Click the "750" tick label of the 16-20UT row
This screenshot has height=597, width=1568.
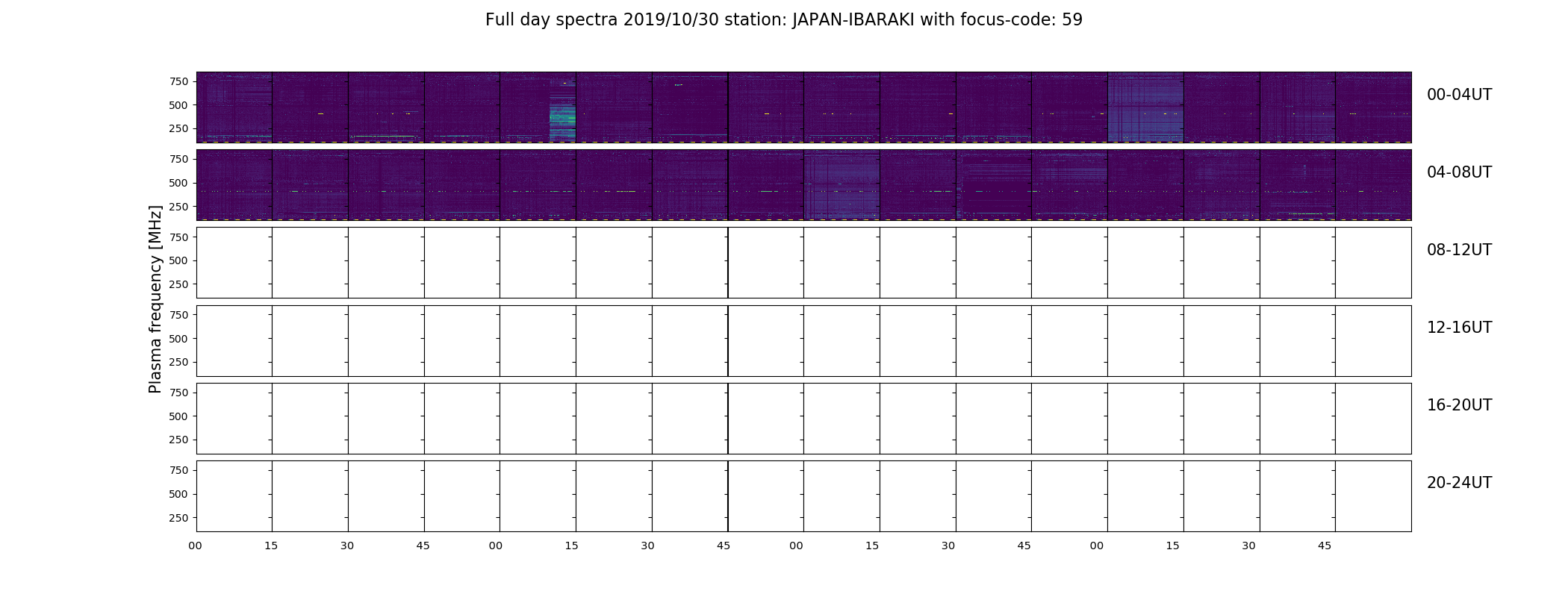pos(178,393)
